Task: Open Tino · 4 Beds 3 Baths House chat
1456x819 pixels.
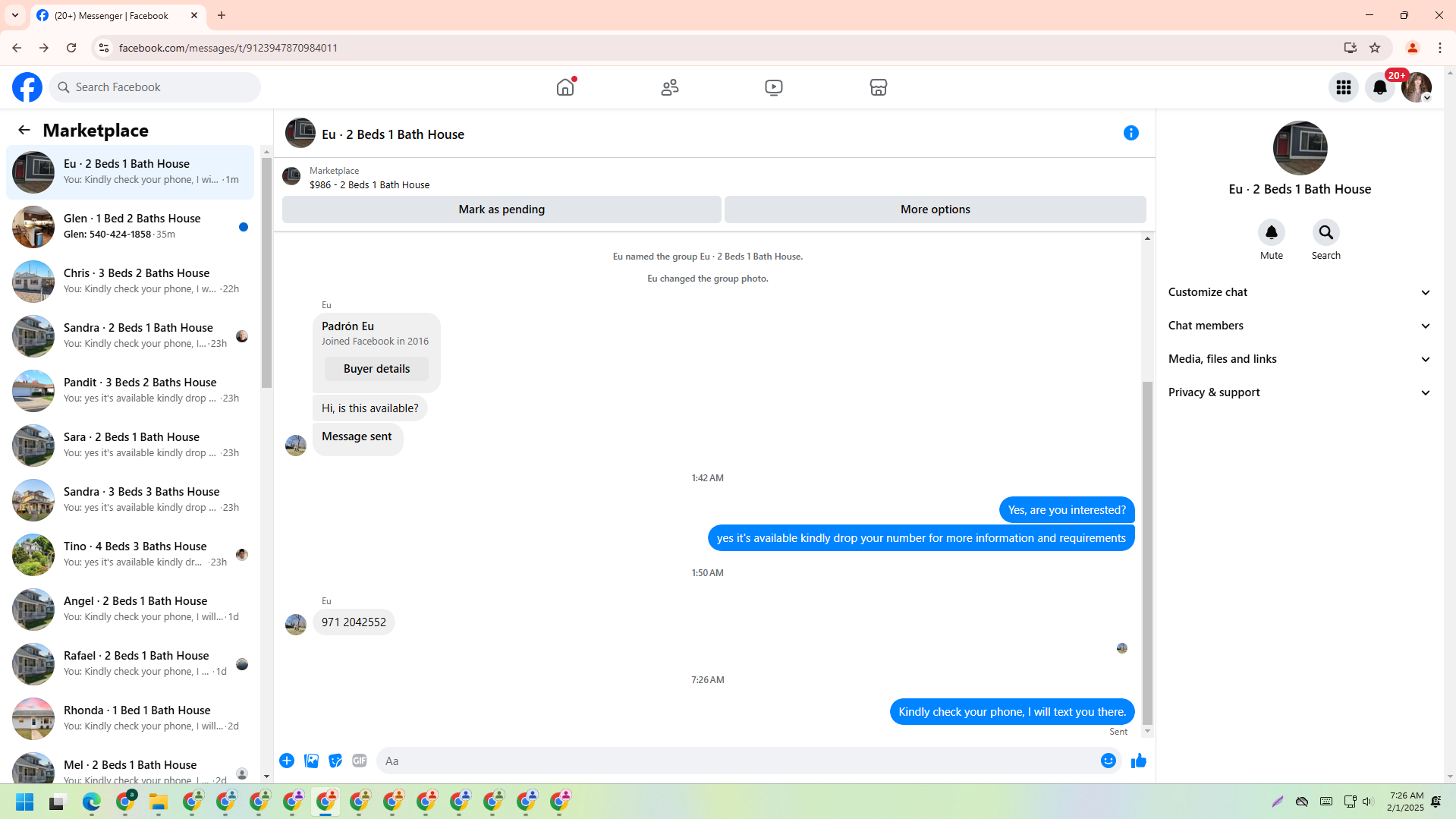Action: pyautogui.click(x=130, y=555)
